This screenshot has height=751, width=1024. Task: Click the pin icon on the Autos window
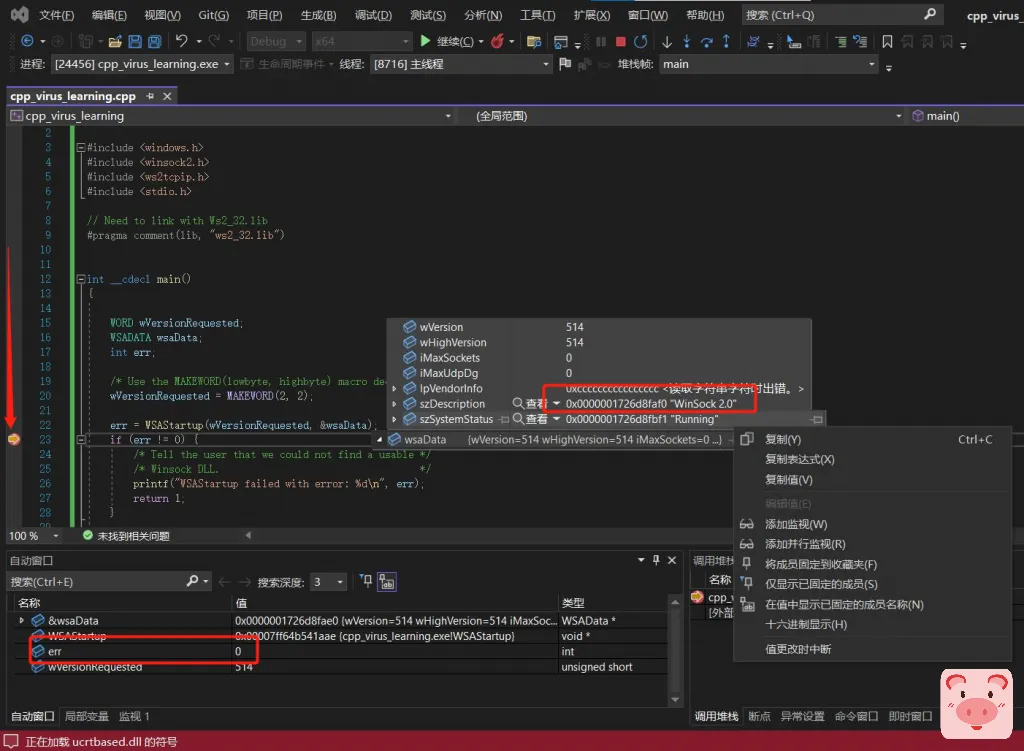656,560
